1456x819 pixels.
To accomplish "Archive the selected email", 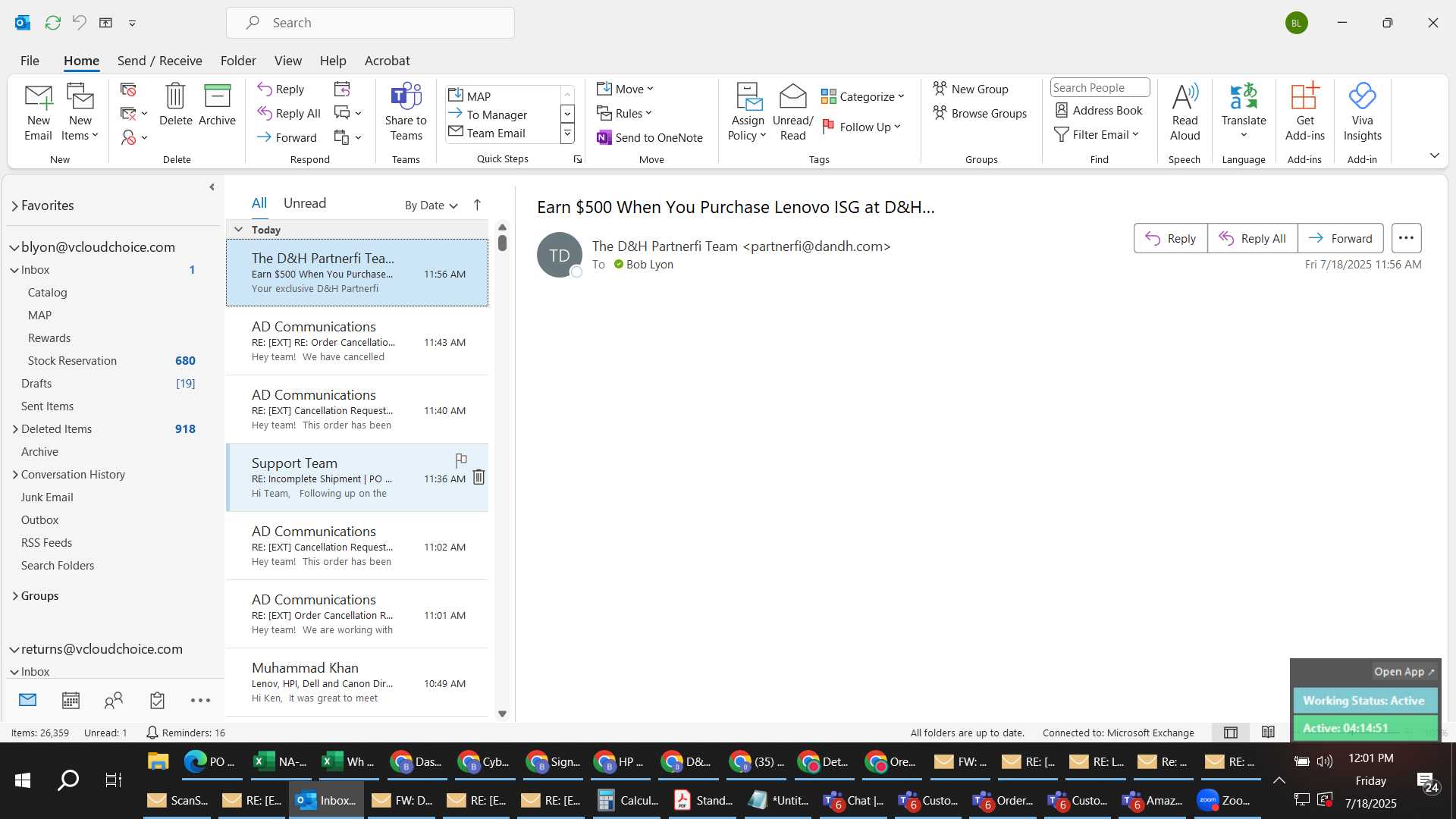I will tap(217, 105).
